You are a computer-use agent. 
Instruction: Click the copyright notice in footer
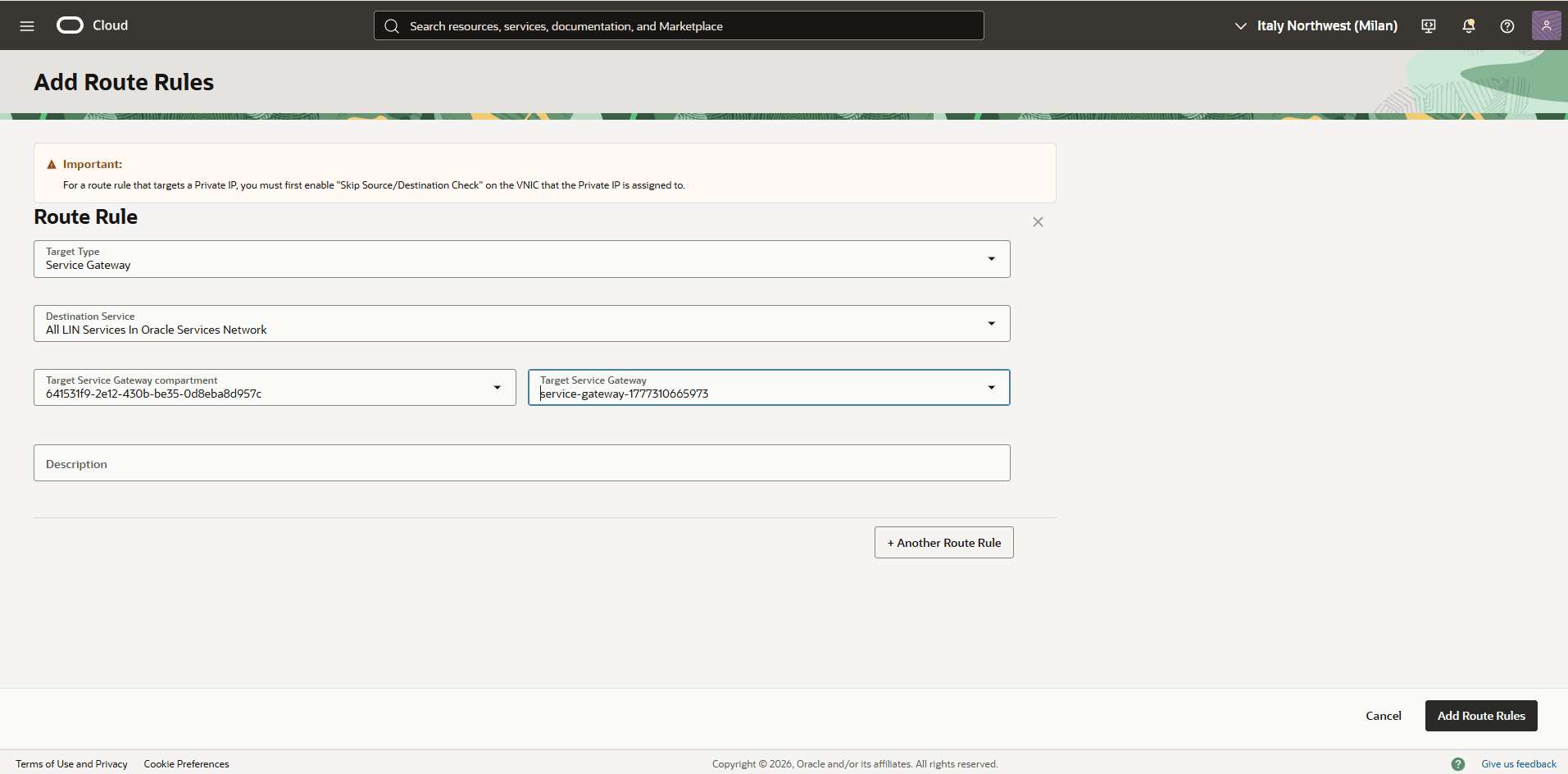[855, 764]
